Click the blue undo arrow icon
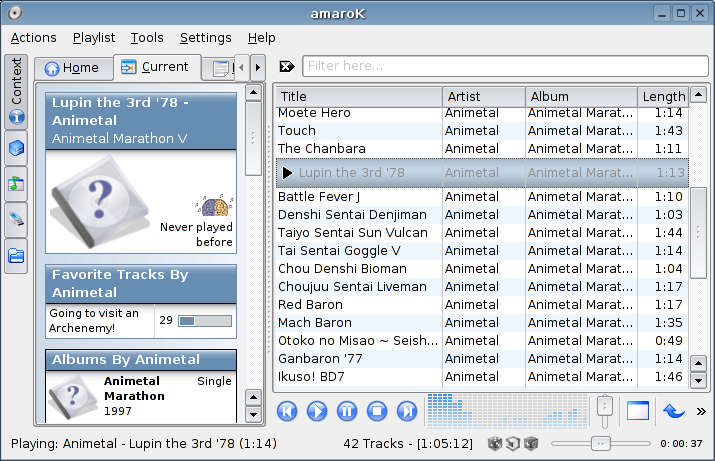Viewport: 715px width, 461px height. click(674, 411)
